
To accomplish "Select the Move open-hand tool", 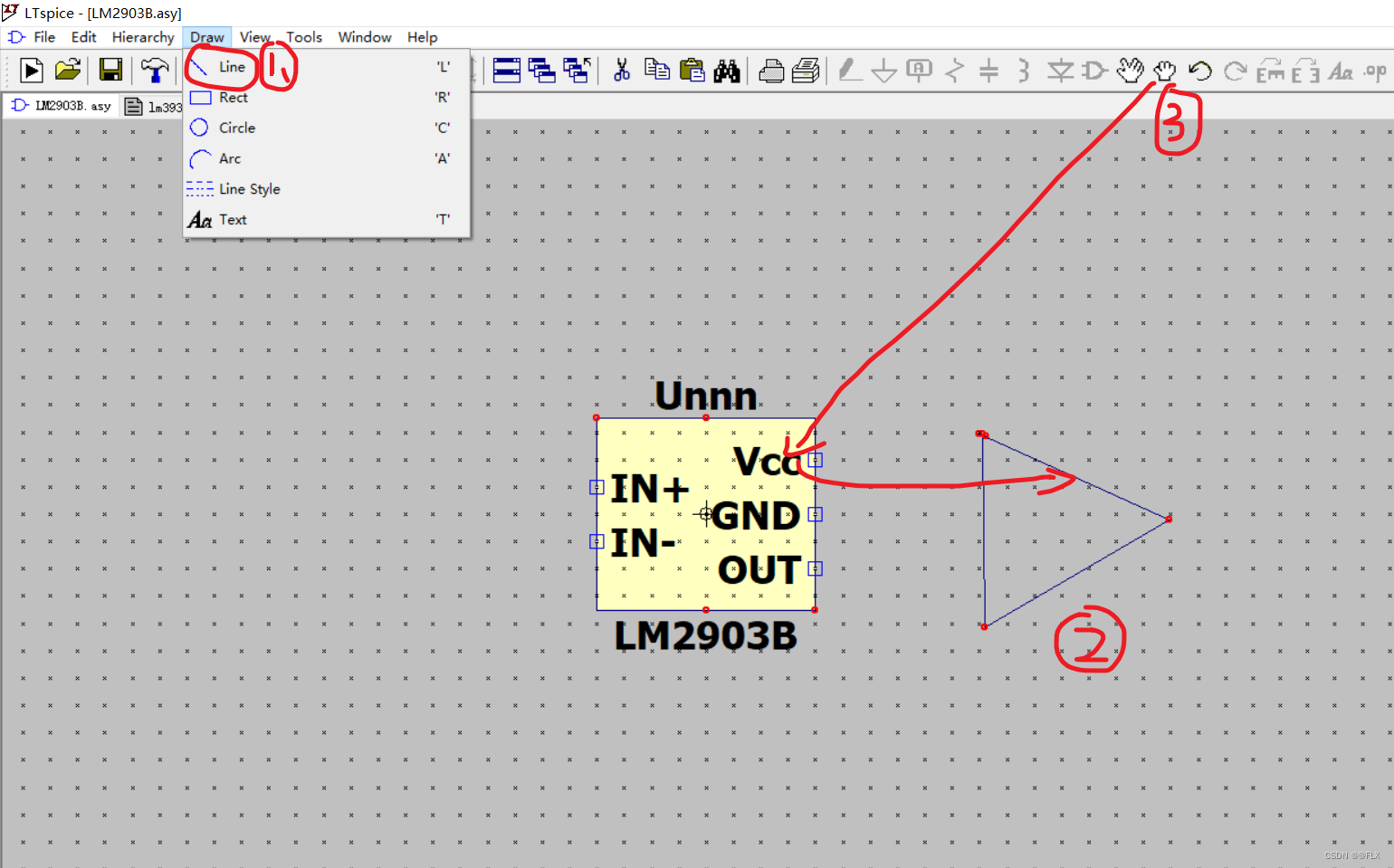I will [x=1130, y=71].
